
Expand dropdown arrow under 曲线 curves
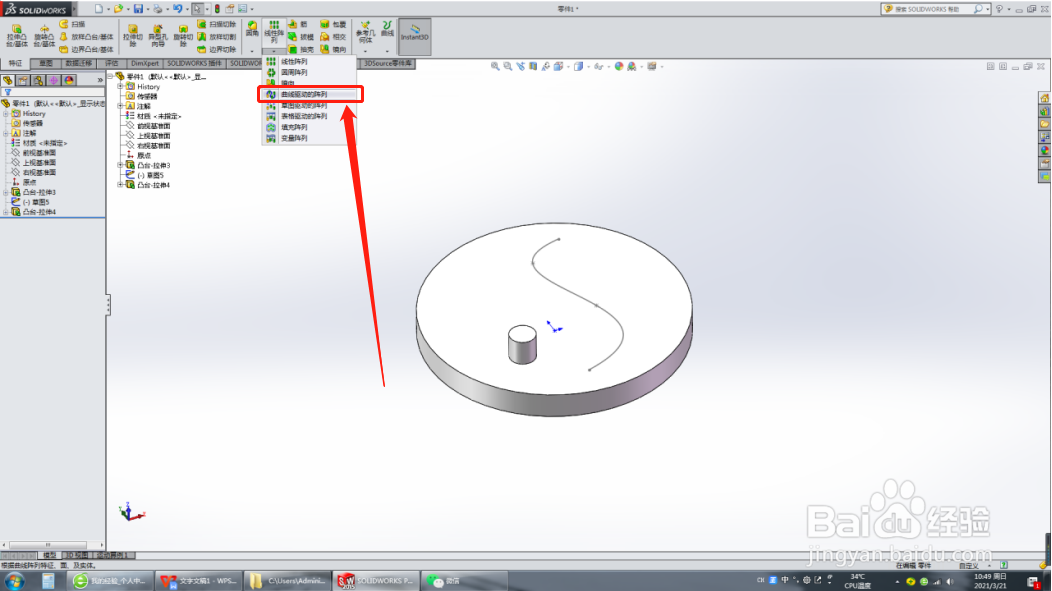tap(387, 51)
